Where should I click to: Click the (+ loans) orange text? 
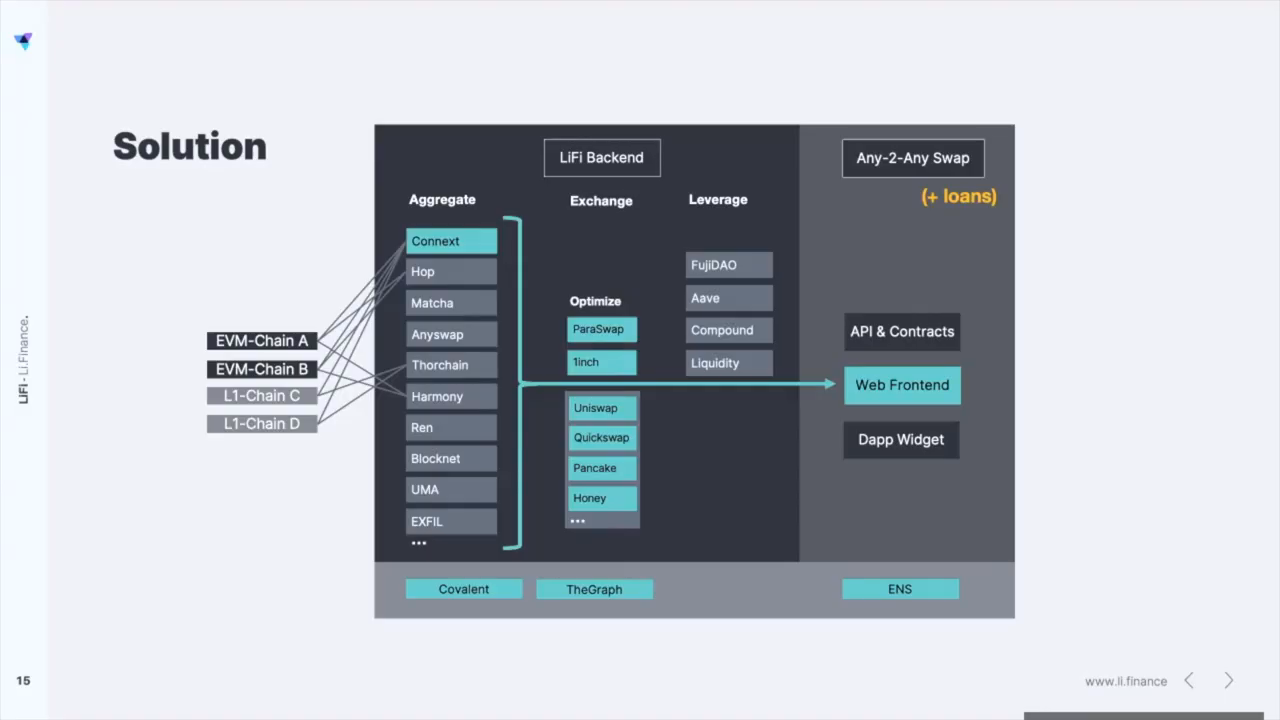(x=959, y=196)
